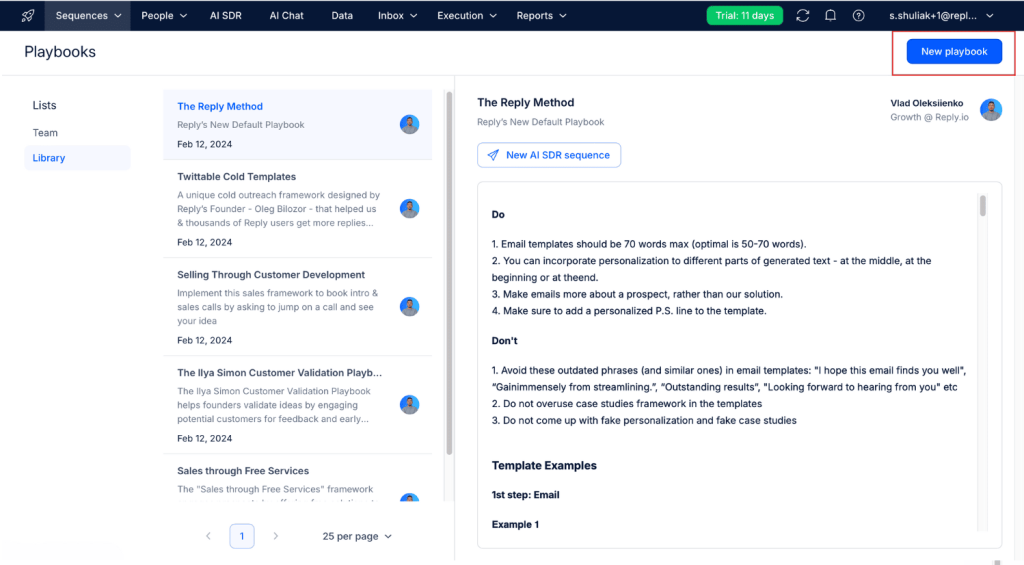Click avatar on The Reply Method item
Screen dimensions: 1024x565
(x=409, y=124)
